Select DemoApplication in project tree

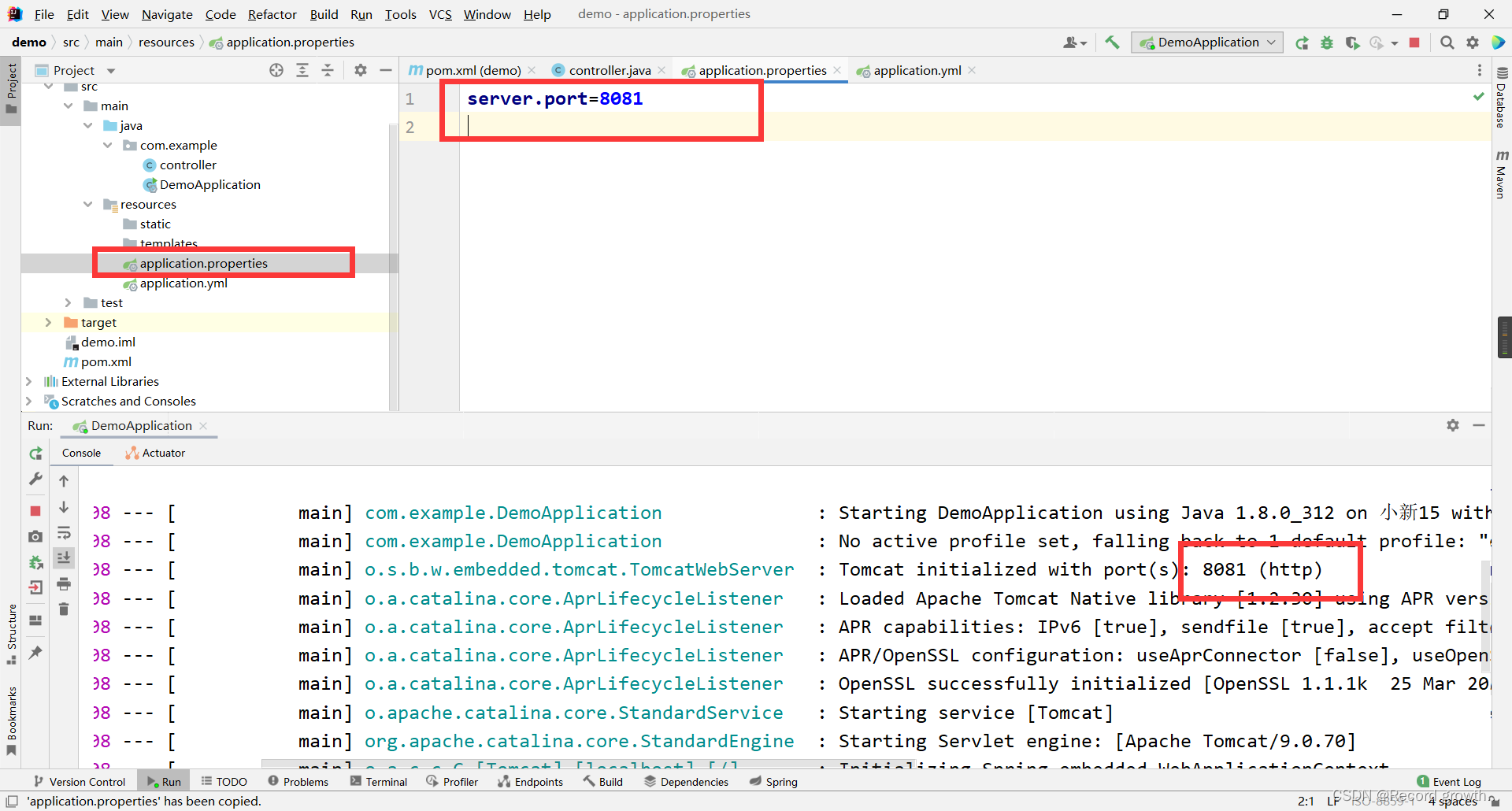[x=209, y=184]
